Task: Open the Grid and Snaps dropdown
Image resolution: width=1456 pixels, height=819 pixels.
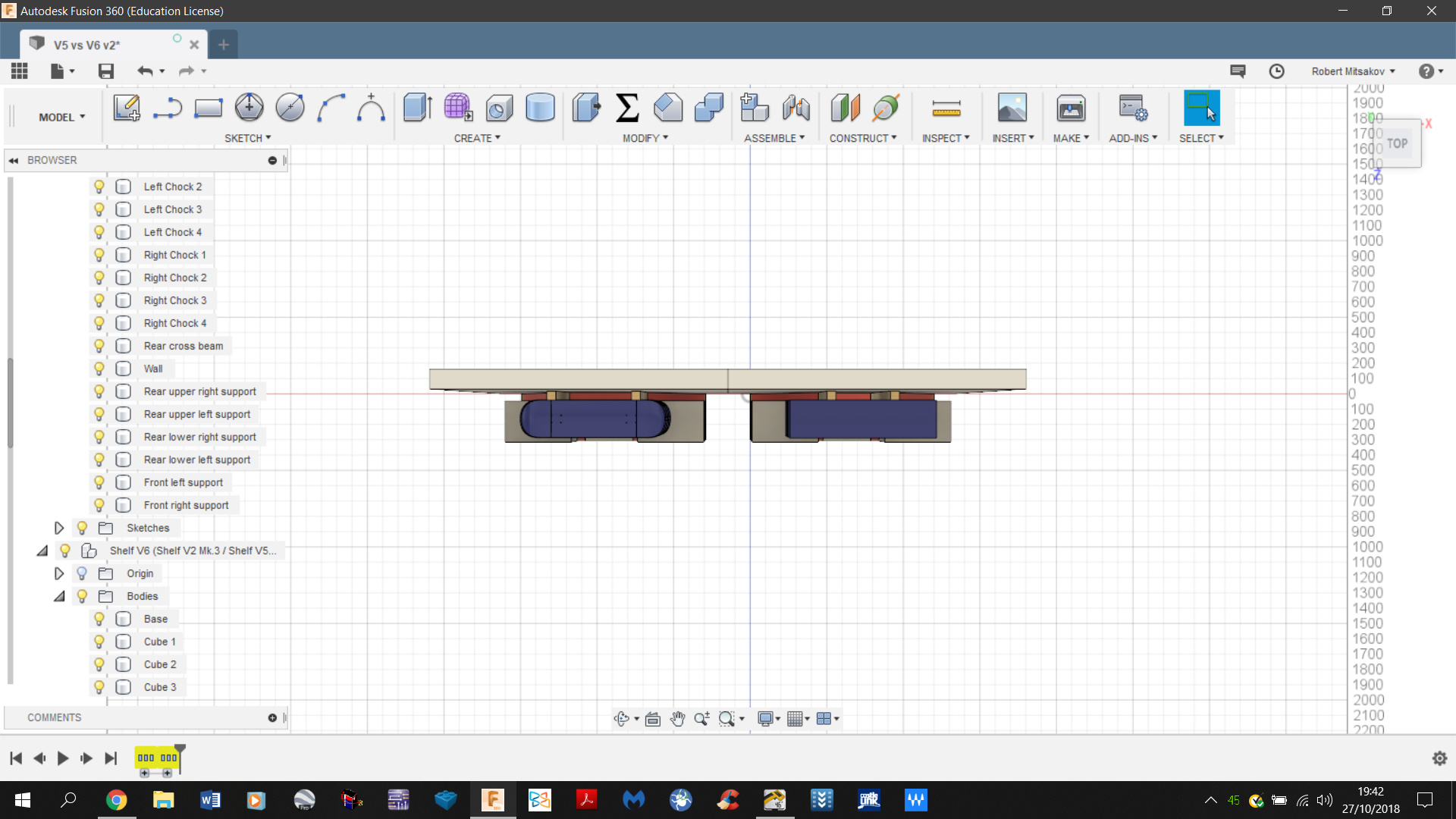Action: 799,719
